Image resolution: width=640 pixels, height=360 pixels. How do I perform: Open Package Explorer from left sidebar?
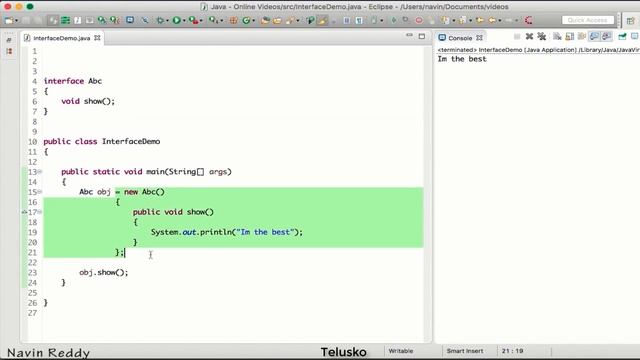coord(9,40)
